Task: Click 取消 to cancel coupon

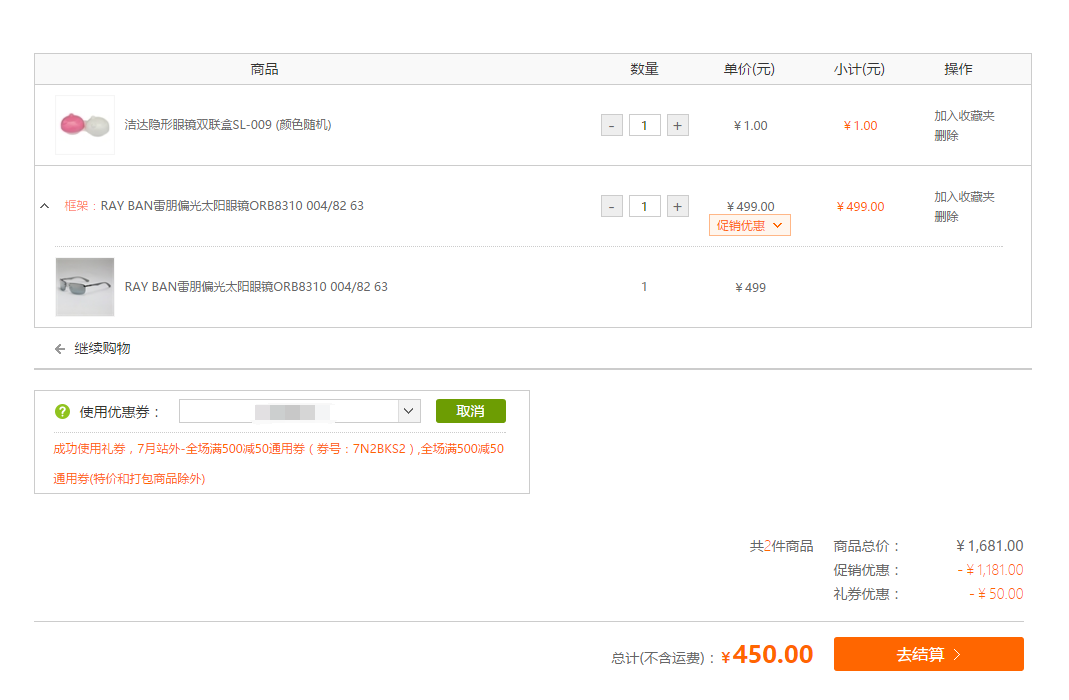Action: tap(470, 411)
